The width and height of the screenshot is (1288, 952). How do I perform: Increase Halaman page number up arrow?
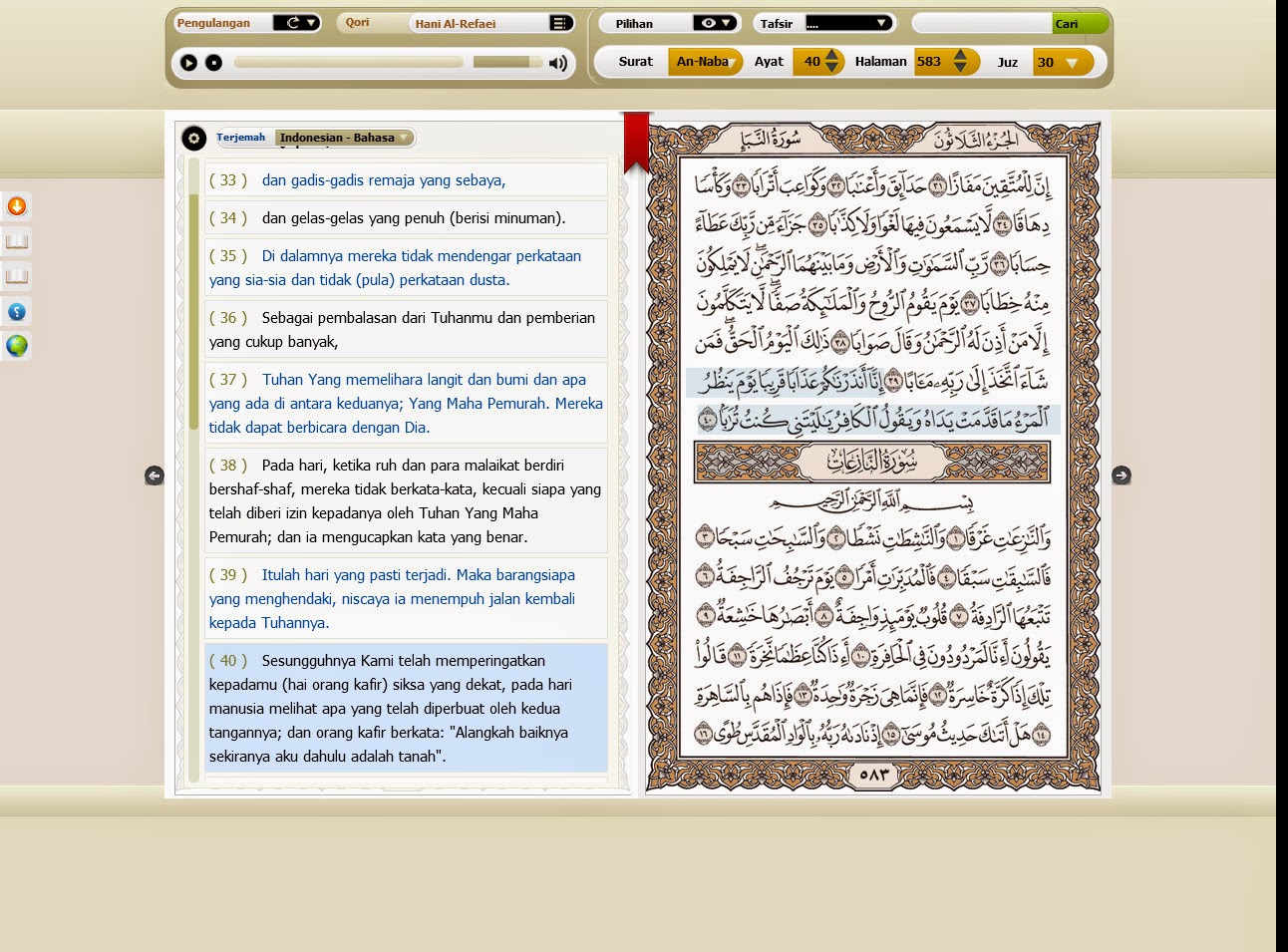960,54
